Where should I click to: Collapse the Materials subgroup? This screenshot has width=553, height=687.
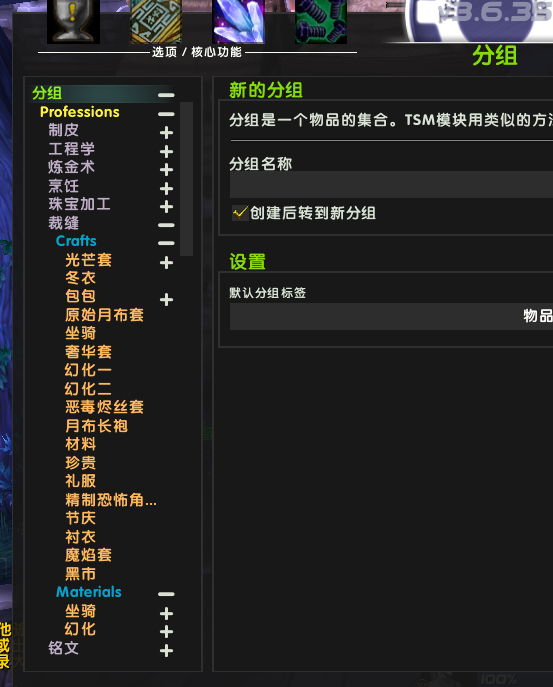pos(166,594)
